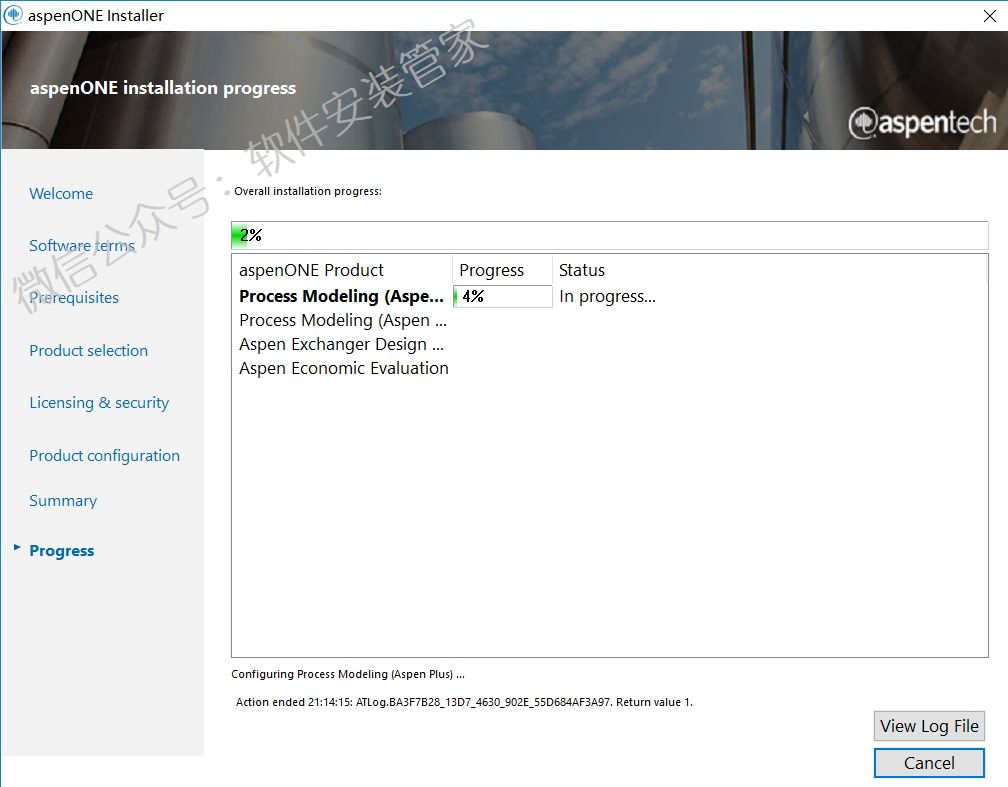Go to the Welcome step
Viewport: 1008px width, 787px height.
[x=61, y=194]
